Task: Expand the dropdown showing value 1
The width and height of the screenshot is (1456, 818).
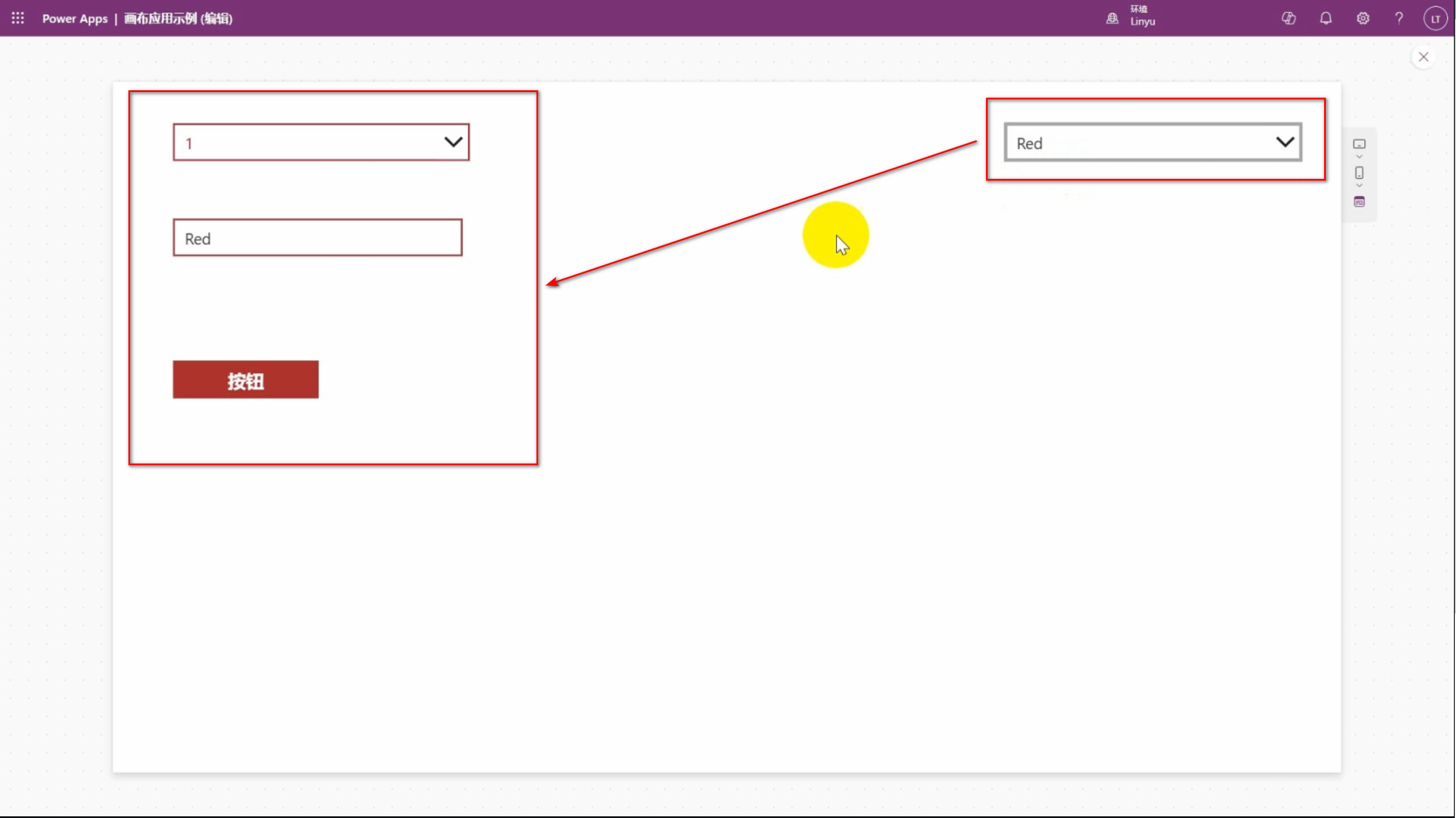Action: [x=453, y=142]
